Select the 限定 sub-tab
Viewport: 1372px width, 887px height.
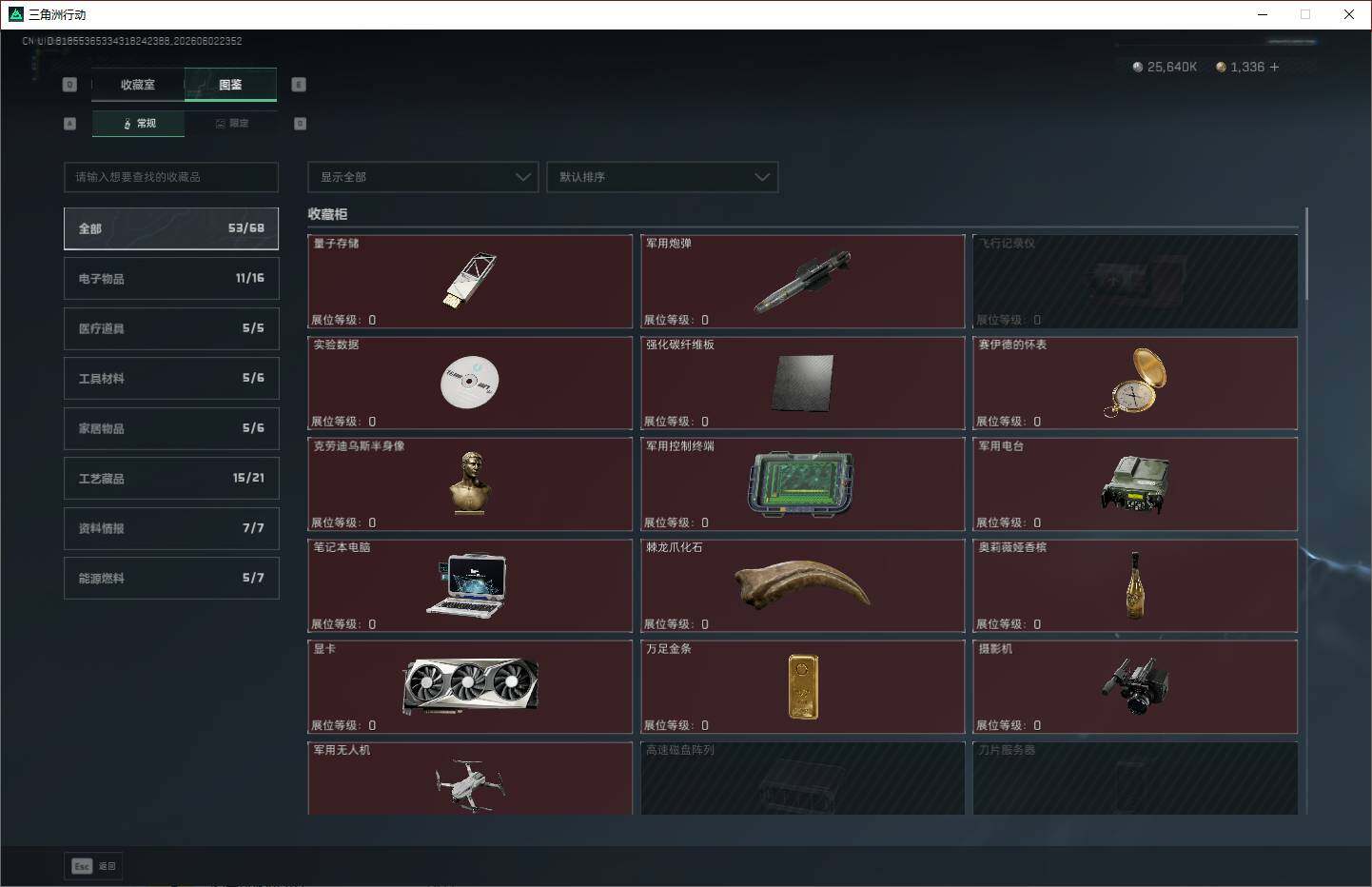(231, 124)
